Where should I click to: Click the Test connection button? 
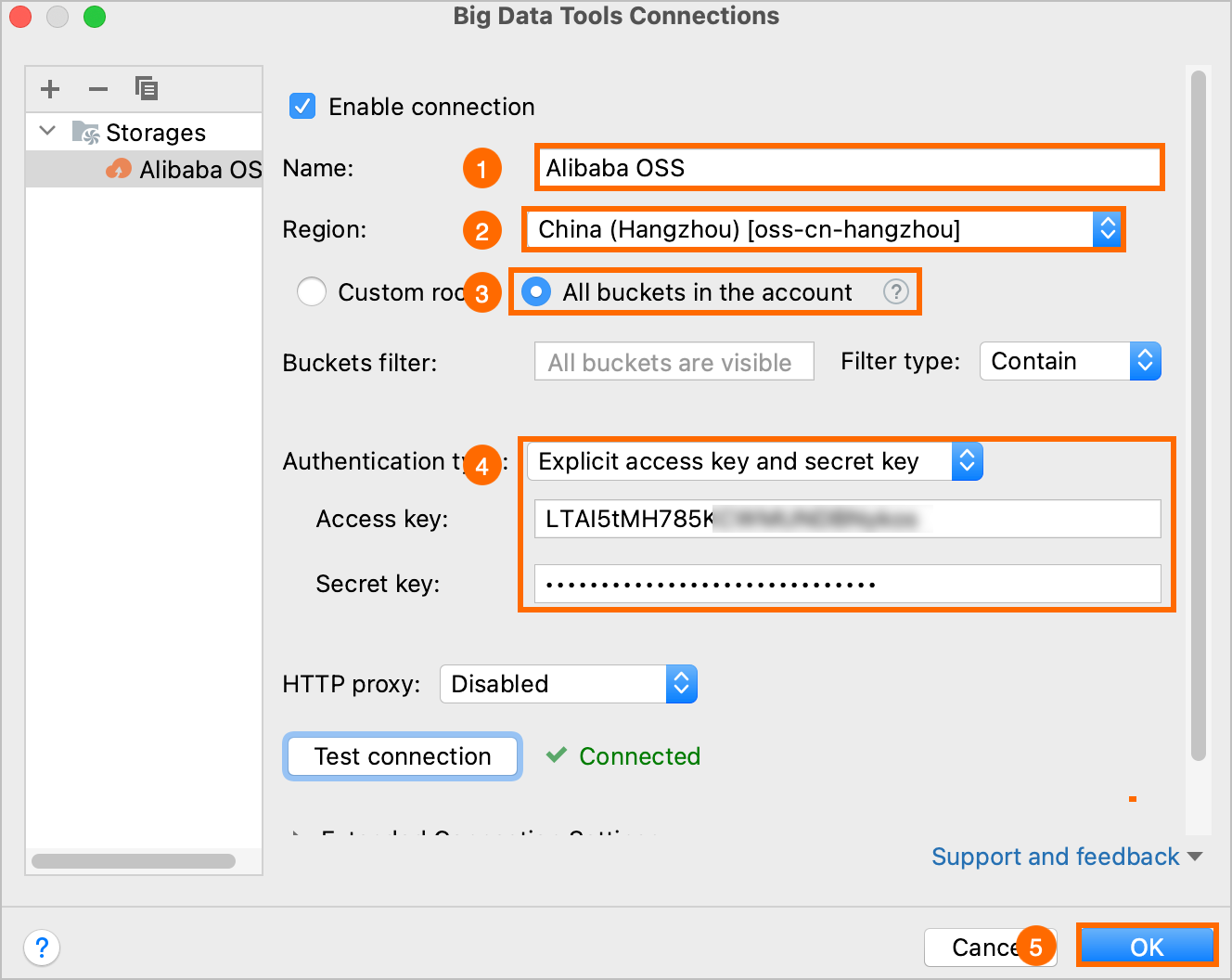tap(403, 756)
